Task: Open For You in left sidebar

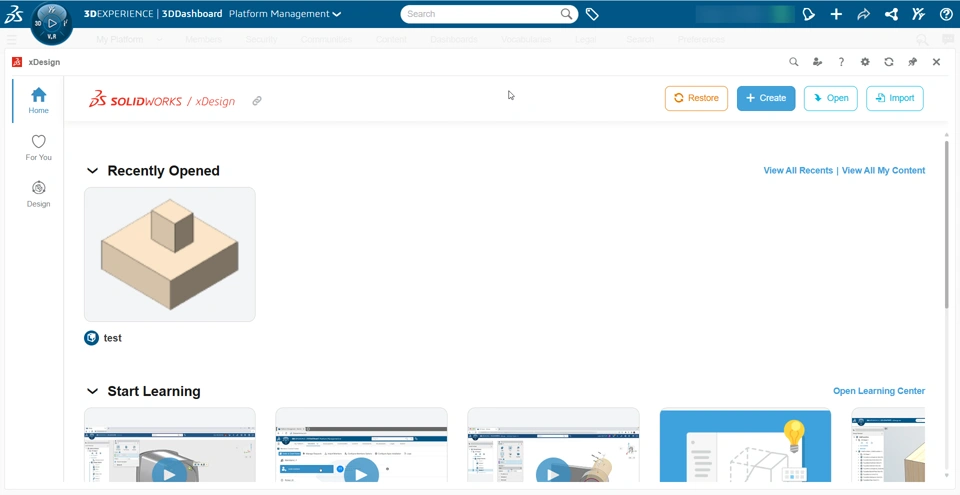Action: point(39,148)
